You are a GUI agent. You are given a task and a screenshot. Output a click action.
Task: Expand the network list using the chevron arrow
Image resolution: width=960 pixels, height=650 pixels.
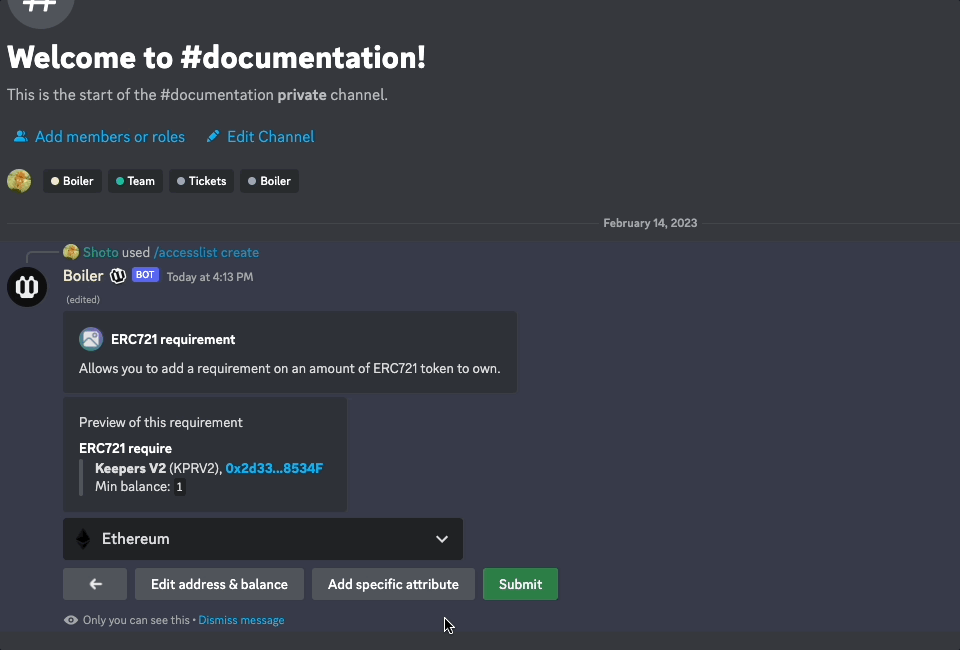(442, 539)
